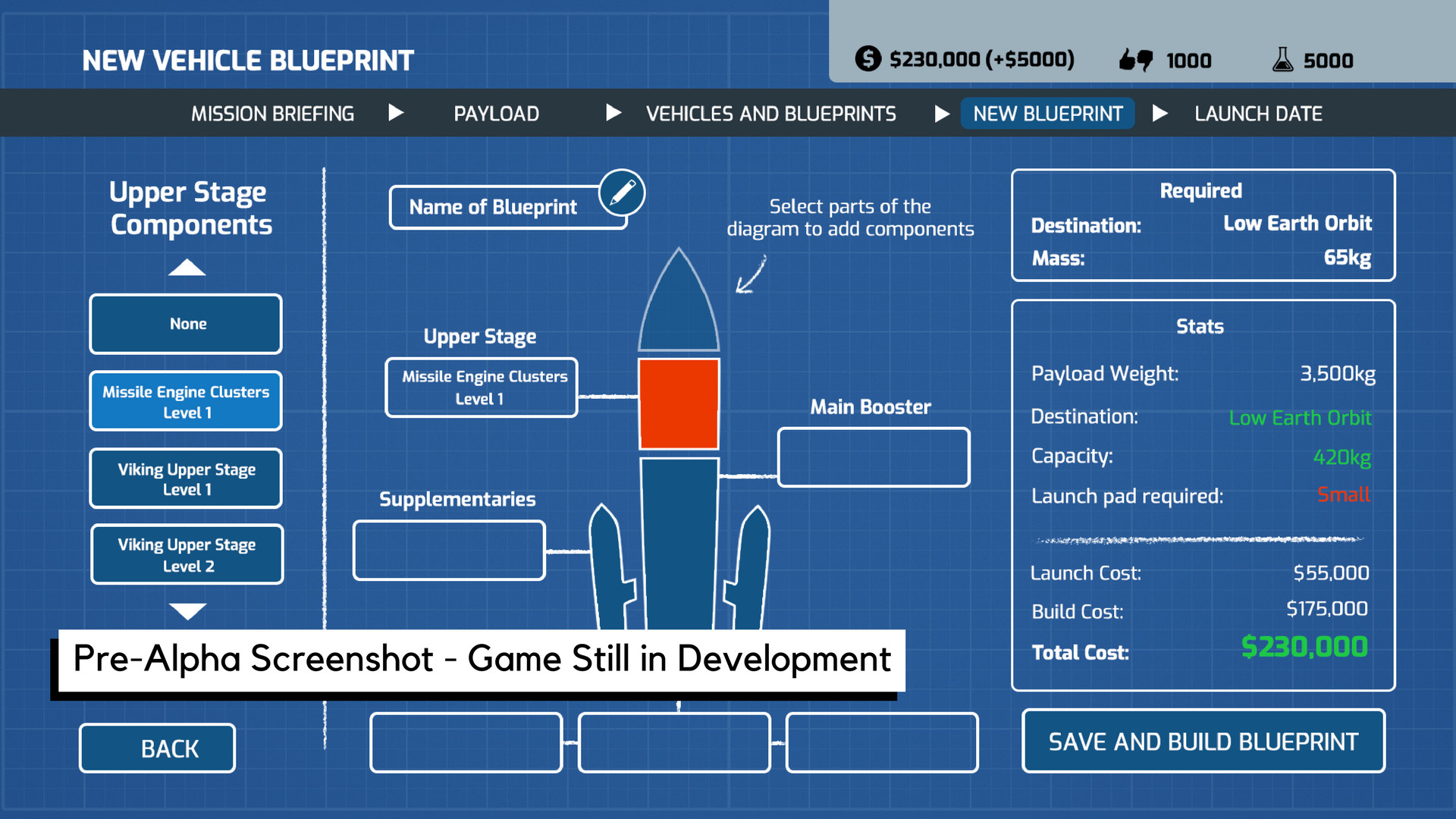Click the Back button
The image size is (1456, 819).
pos(157,748)
